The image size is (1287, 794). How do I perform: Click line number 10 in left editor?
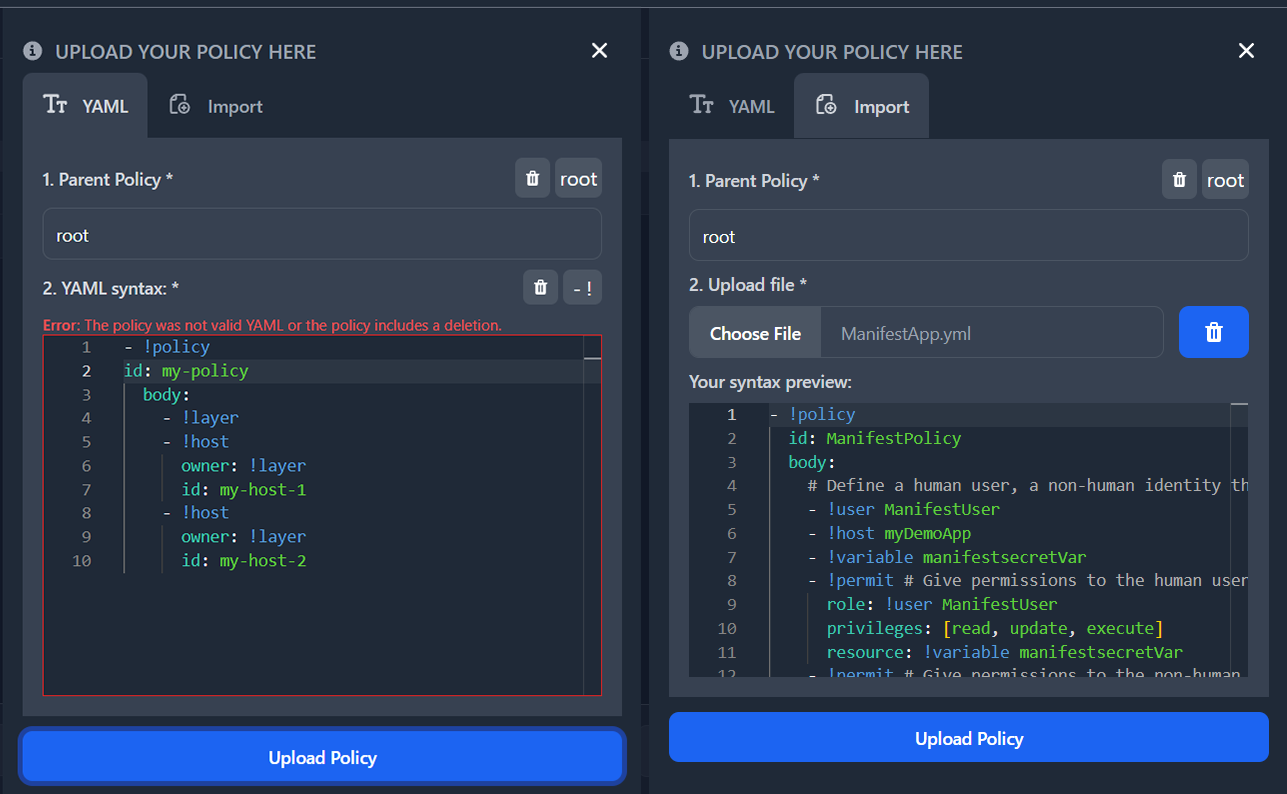(81, 560)
